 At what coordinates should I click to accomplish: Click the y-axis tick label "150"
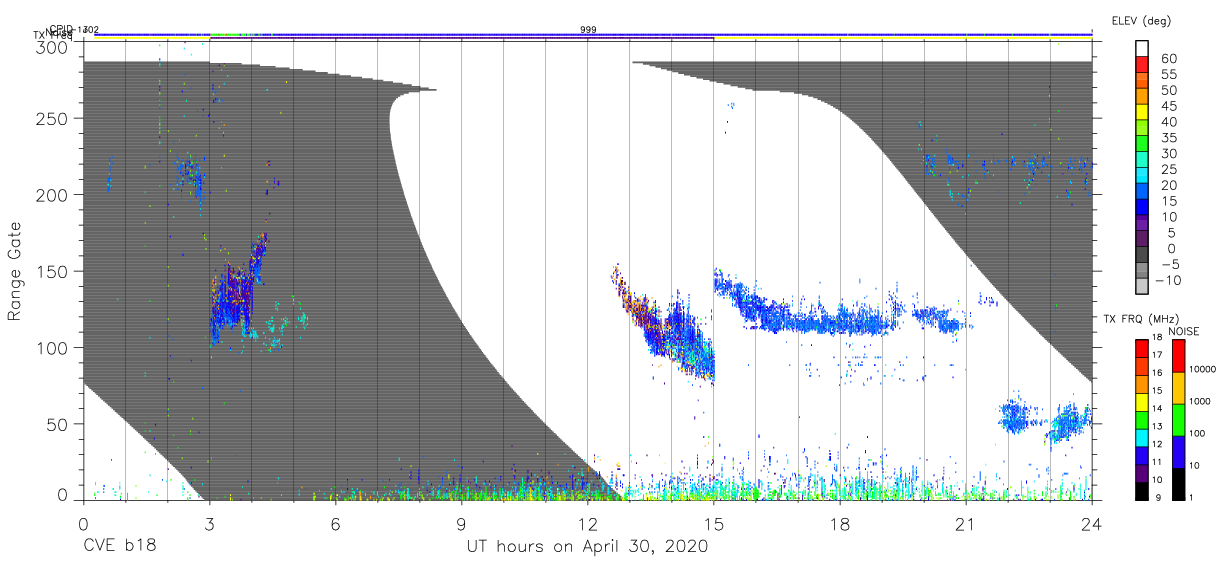click(x=52, y=271)
